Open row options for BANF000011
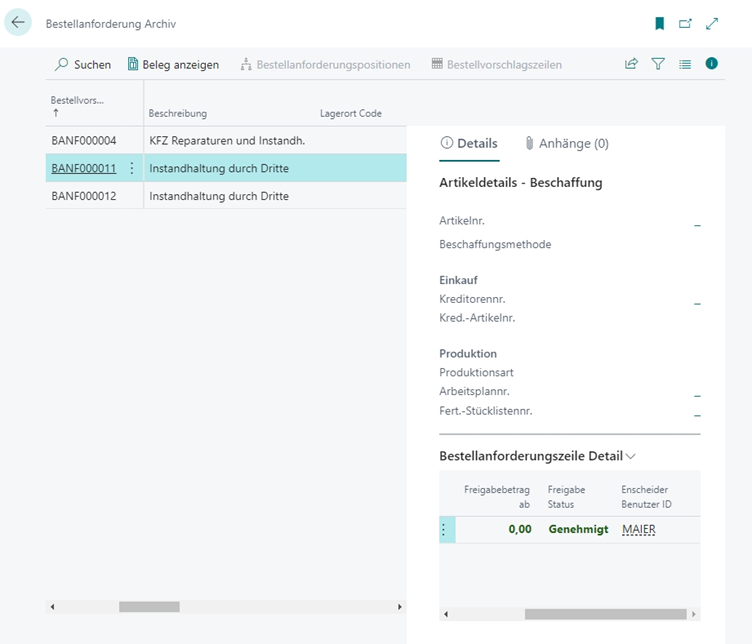 coord(132,168)
